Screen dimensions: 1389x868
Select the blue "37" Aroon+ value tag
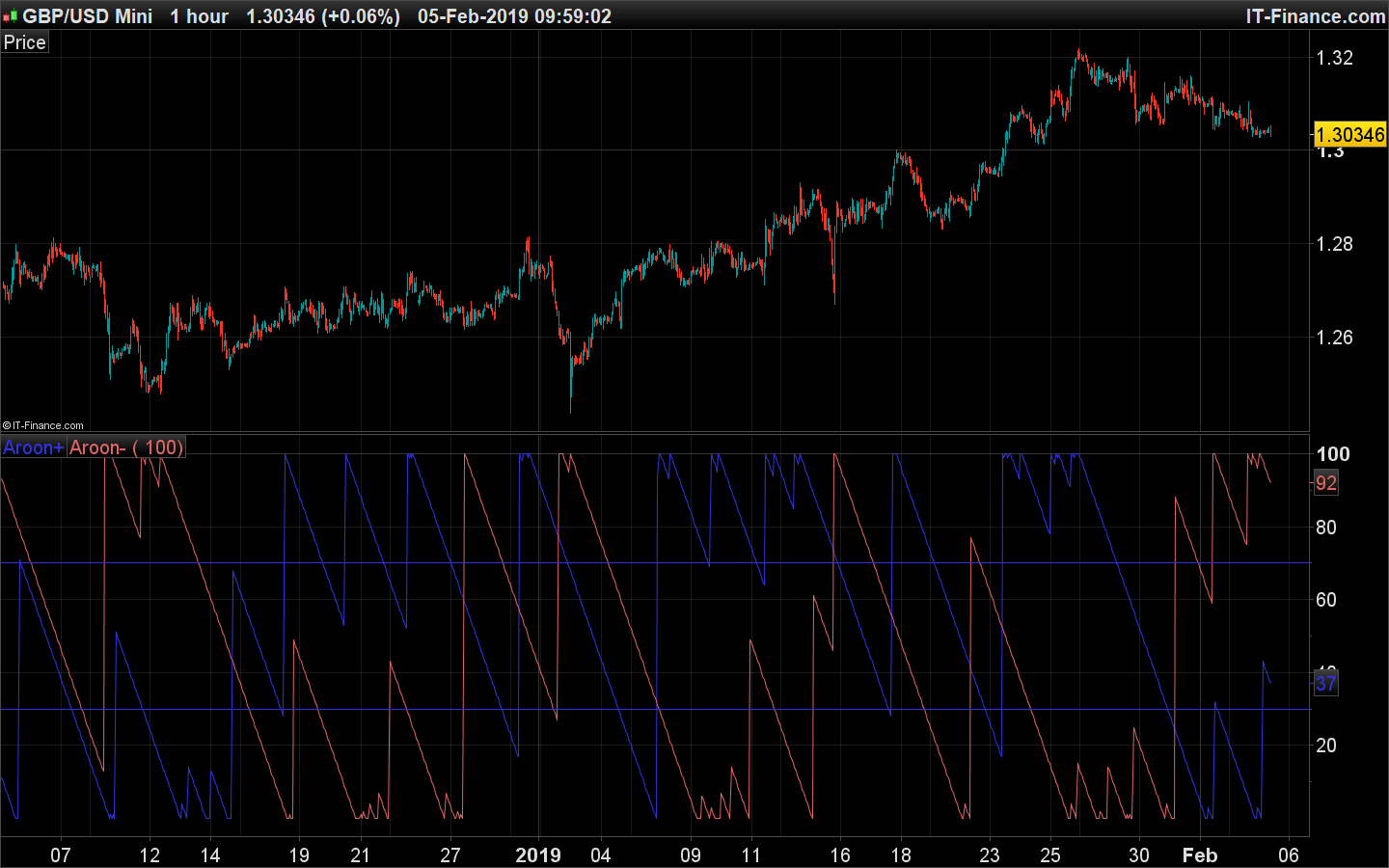1326,684
